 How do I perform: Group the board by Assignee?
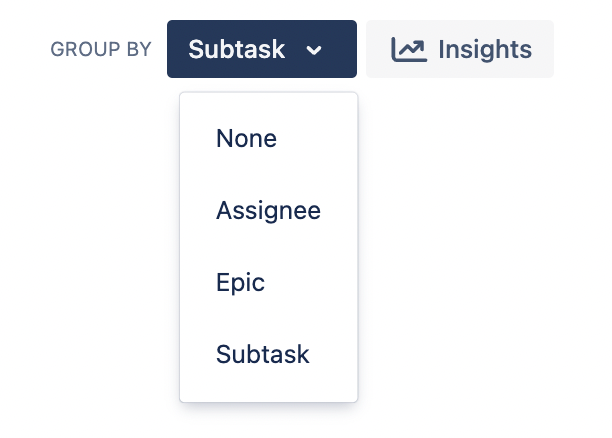269,210
